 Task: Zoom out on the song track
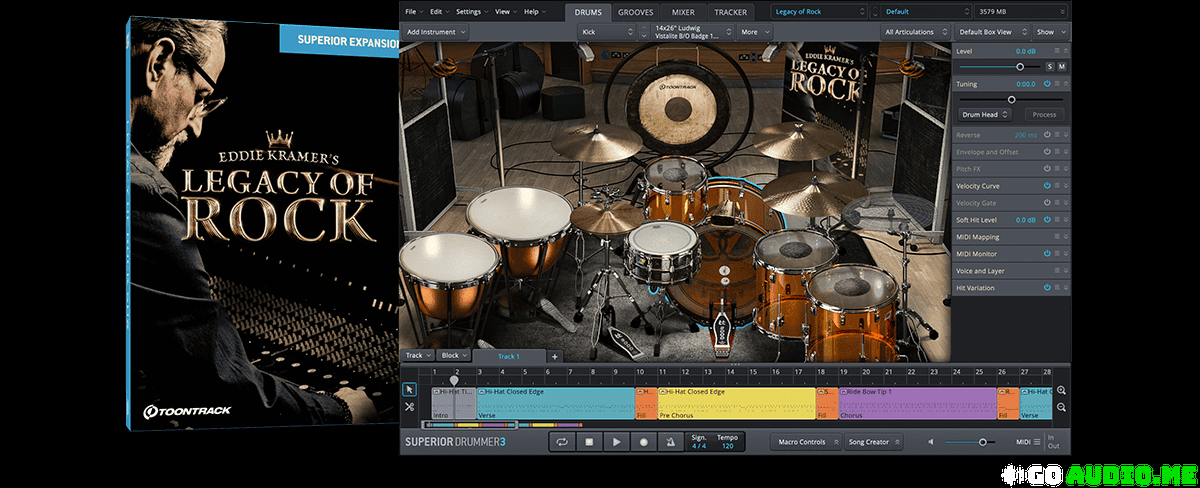coord(1061,407)
